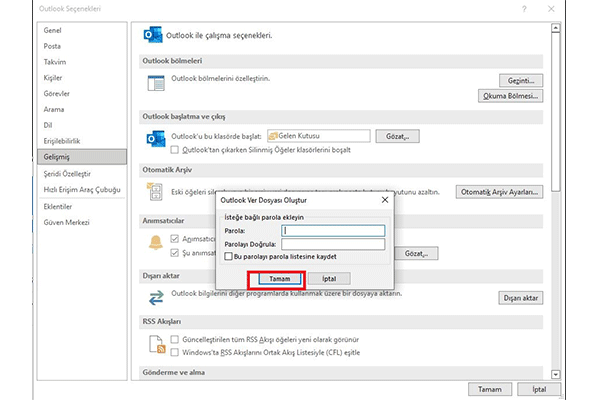Click İptal at the bottom of Outlook Seçenekleri
The height and width of the screenshot is (400, 600).
pyautogui.click(x=539, y=389)
